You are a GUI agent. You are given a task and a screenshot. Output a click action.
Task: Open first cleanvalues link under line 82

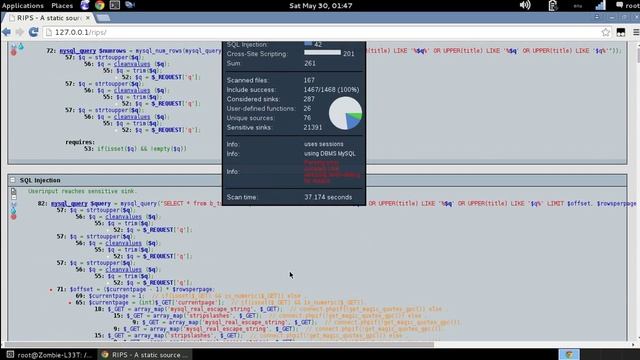coord(123,217)
